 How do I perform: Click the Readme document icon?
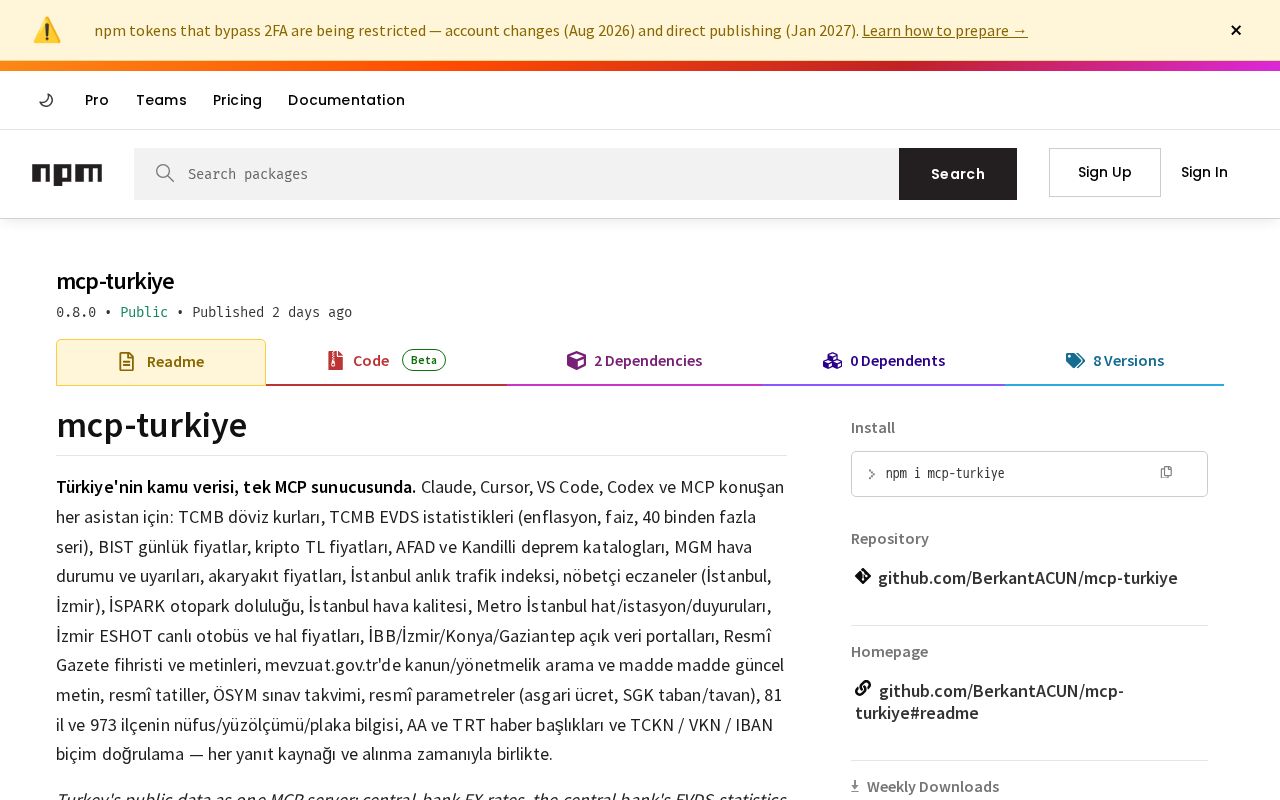click(x=126, y=362)
